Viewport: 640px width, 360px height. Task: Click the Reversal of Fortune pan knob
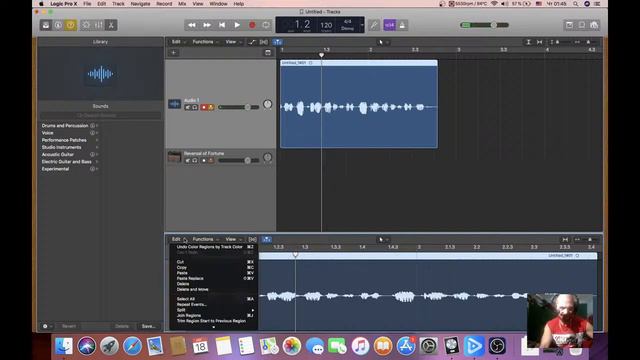267,158
